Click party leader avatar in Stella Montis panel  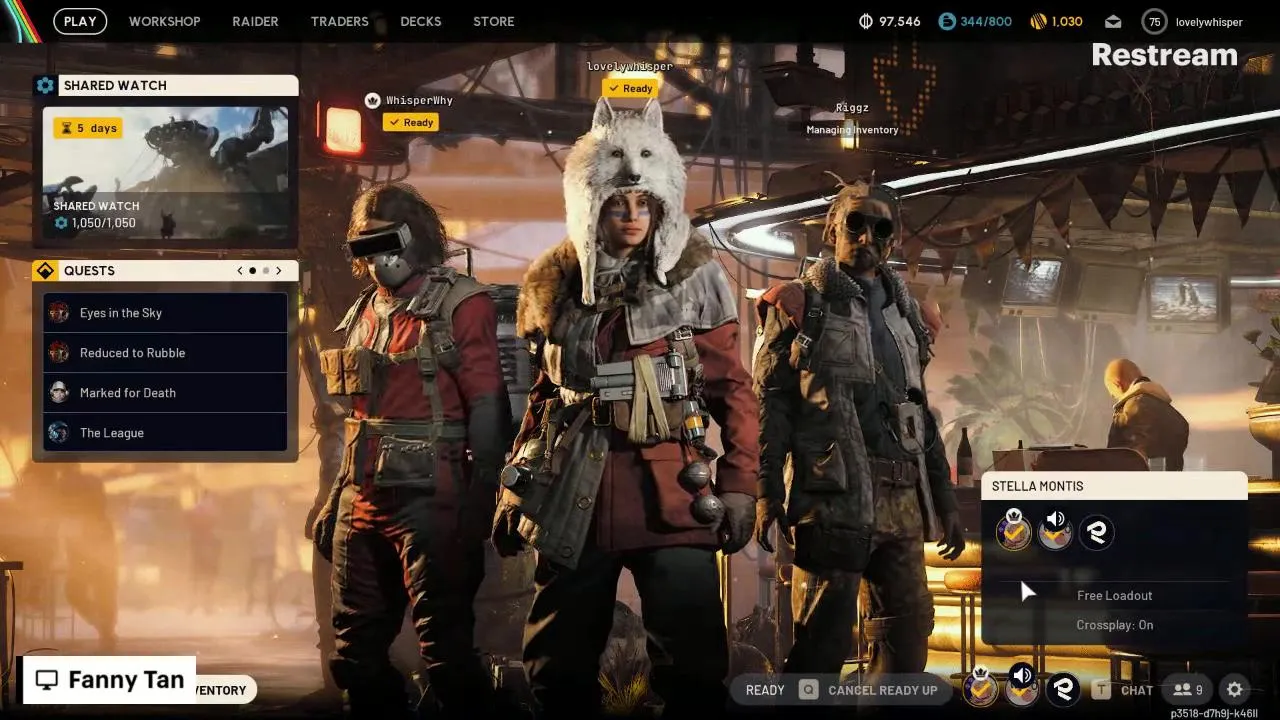pyautogui.click(x=1014, y=531)
